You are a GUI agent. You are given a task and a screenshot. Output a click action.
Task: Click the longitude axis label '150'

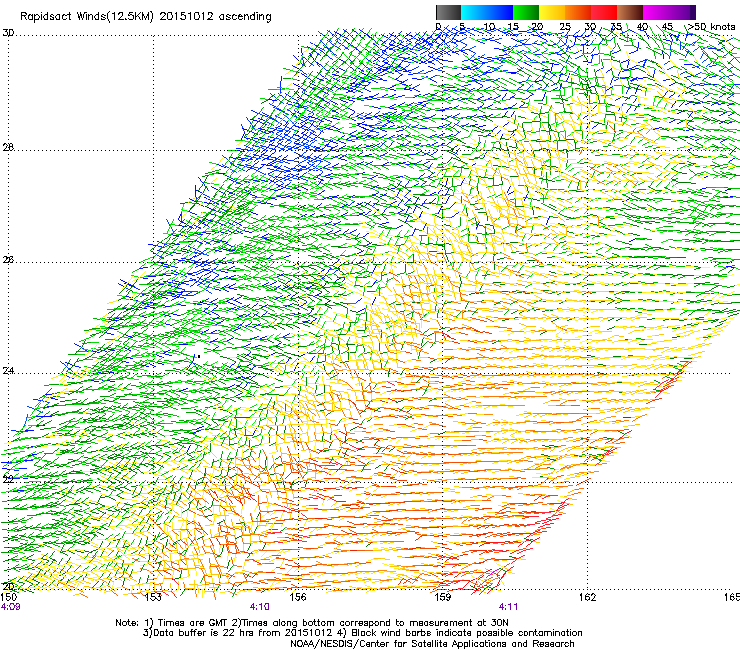click(8, 597)
